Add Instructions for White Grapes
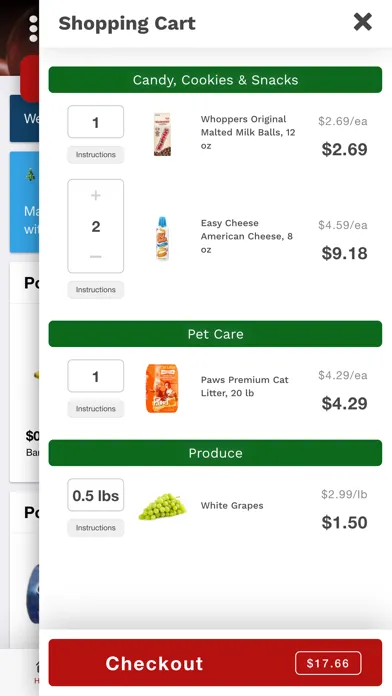Image resolution: width=392 pixels, height=696 pixels. 95,528
